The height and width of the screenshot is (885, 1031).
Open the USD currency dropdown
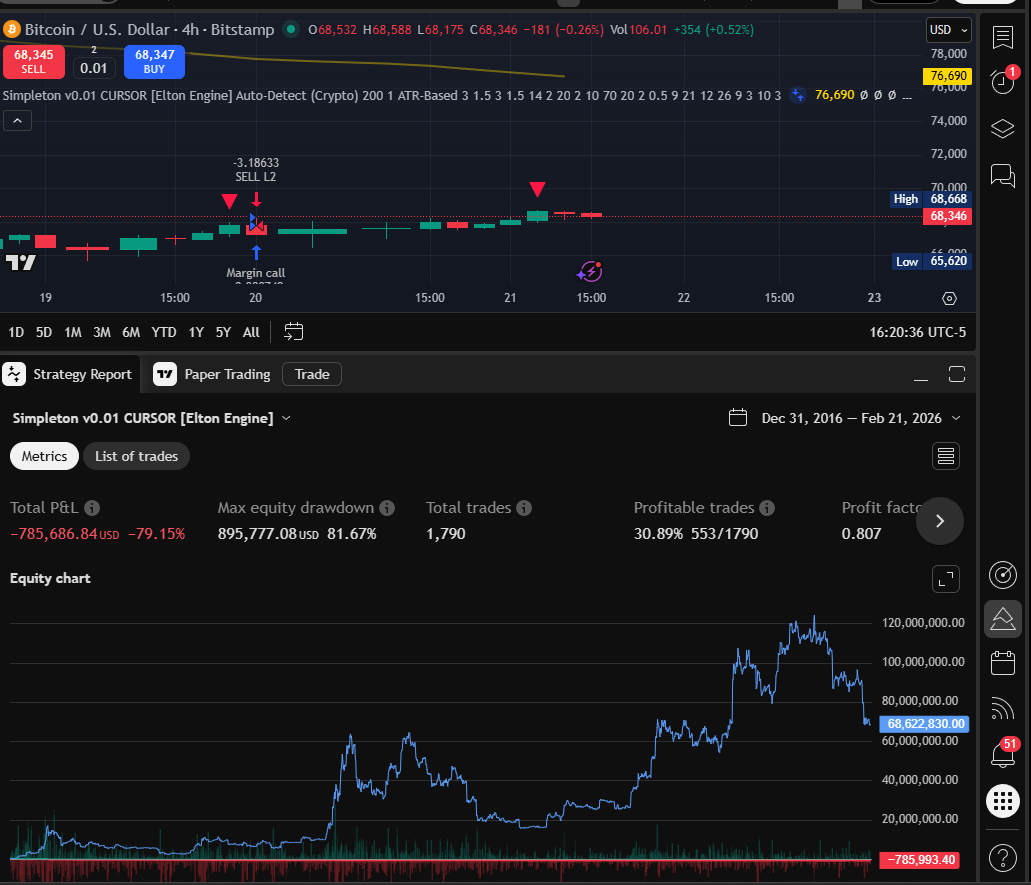pos(946,29)
